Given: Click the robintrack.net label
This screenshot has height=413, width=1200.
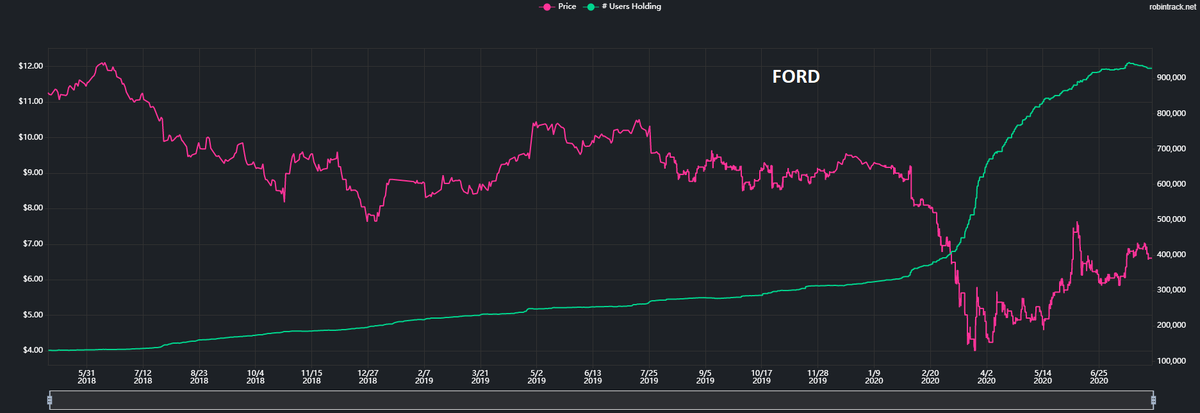Looking at the screenshot, I should (x=1173, y=7).
